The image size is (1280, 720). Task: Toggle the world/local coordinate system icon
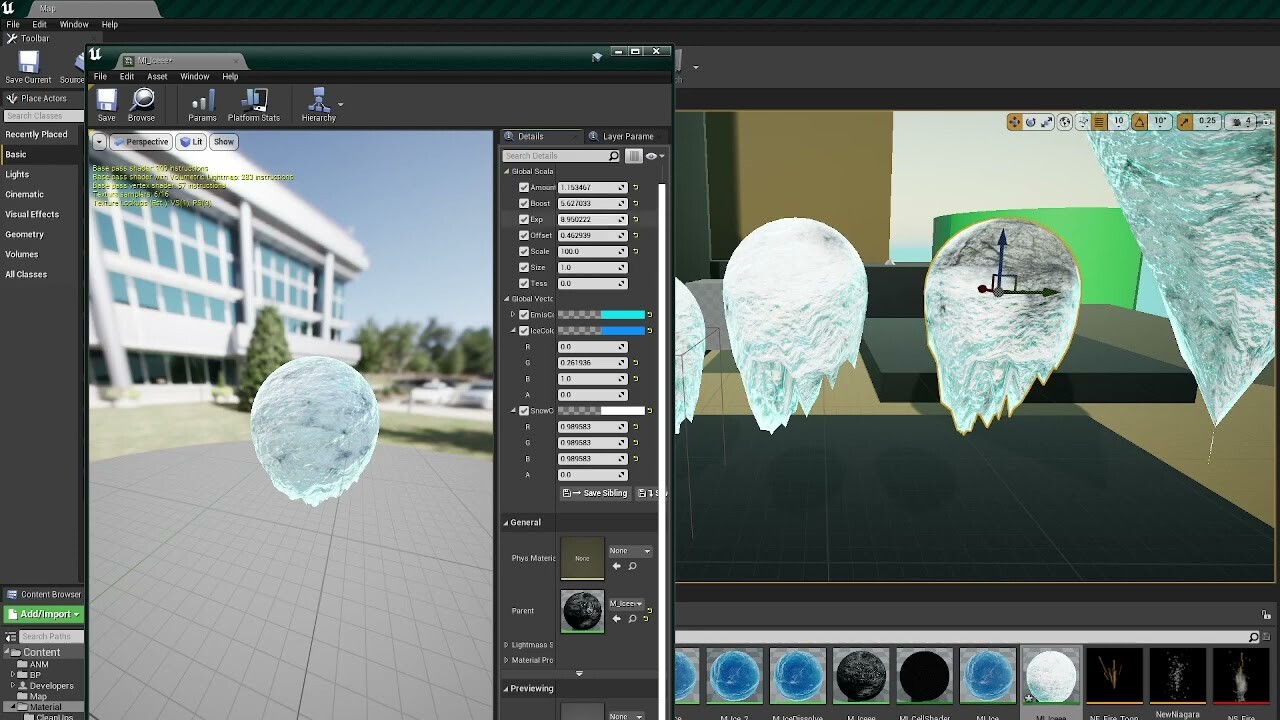coord(1064,122)
